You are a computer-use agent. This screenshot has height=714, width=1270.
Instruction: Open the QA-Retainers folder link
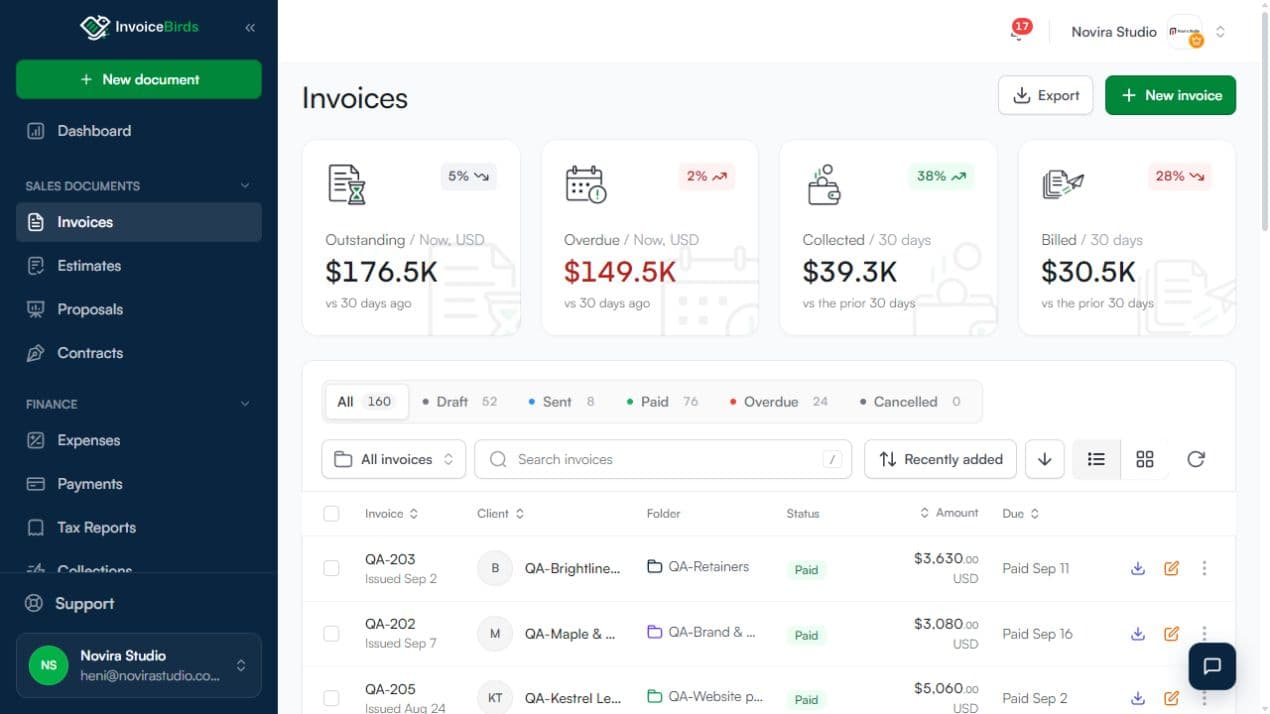(x=698, y=566)
